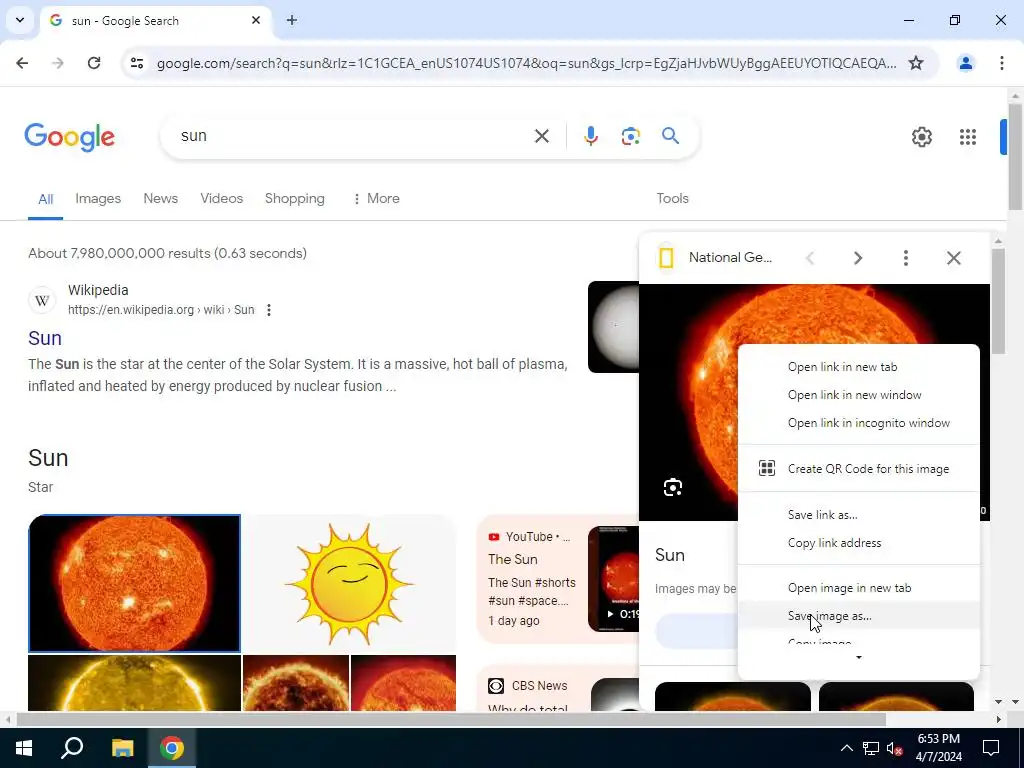The height and width of the screenshot is (768, 1024).
Task: Expand tab search dropdown arrow
Action: point(20,20)
